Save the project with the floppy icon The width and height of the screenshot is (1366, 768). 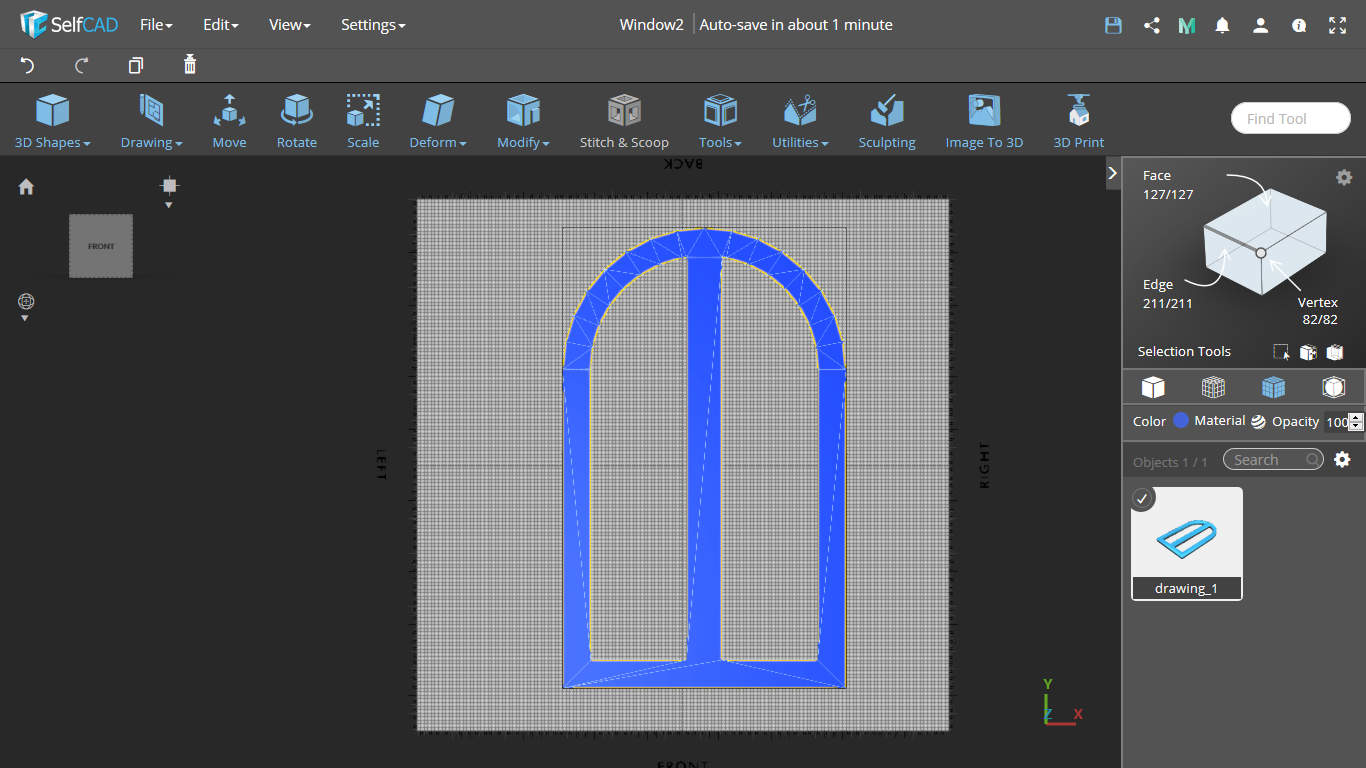click(x=1113, y=25)
